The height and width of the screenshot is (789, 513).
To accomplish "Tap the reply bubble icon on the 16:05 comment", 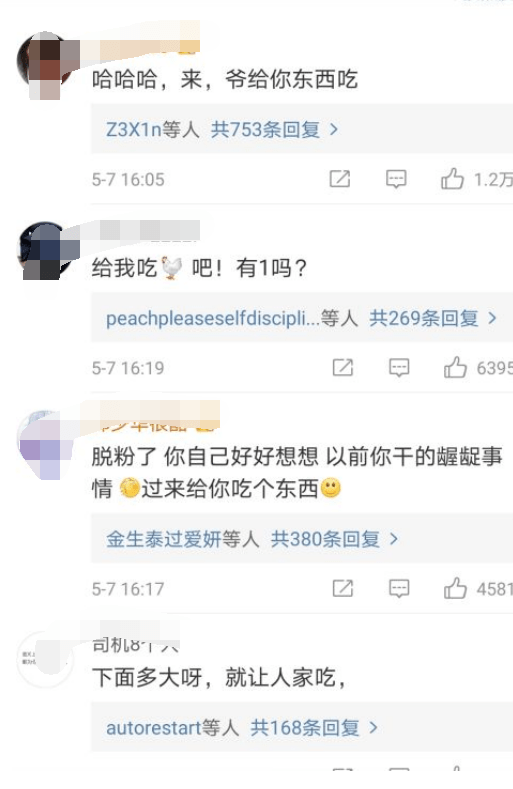I will [396, 179].
